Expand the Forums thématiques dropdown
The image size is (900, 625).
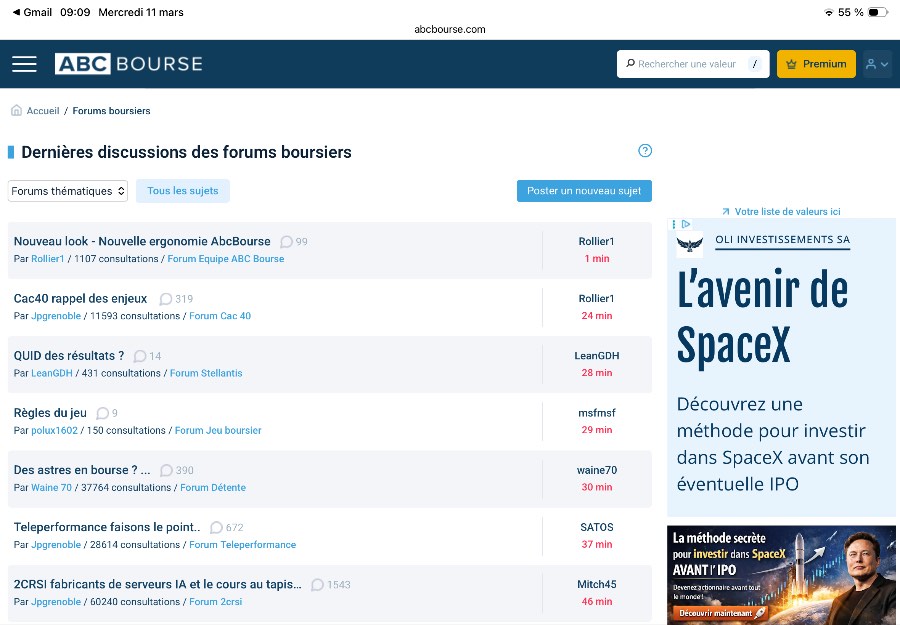tap(68, 191)
